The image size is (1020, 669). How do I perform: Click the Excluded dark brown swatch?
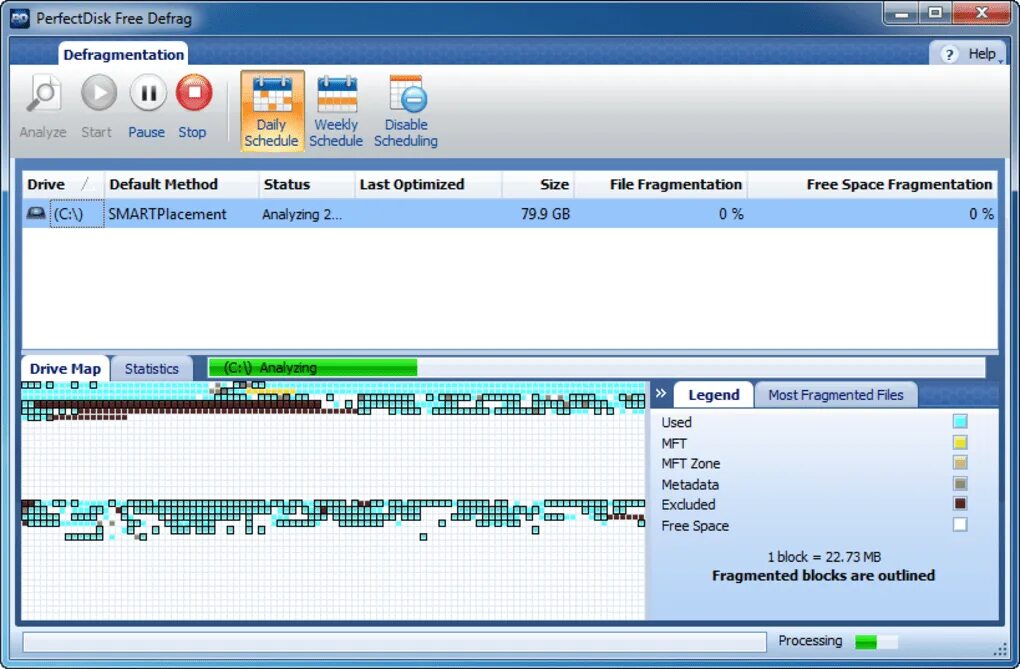[960, 504]
